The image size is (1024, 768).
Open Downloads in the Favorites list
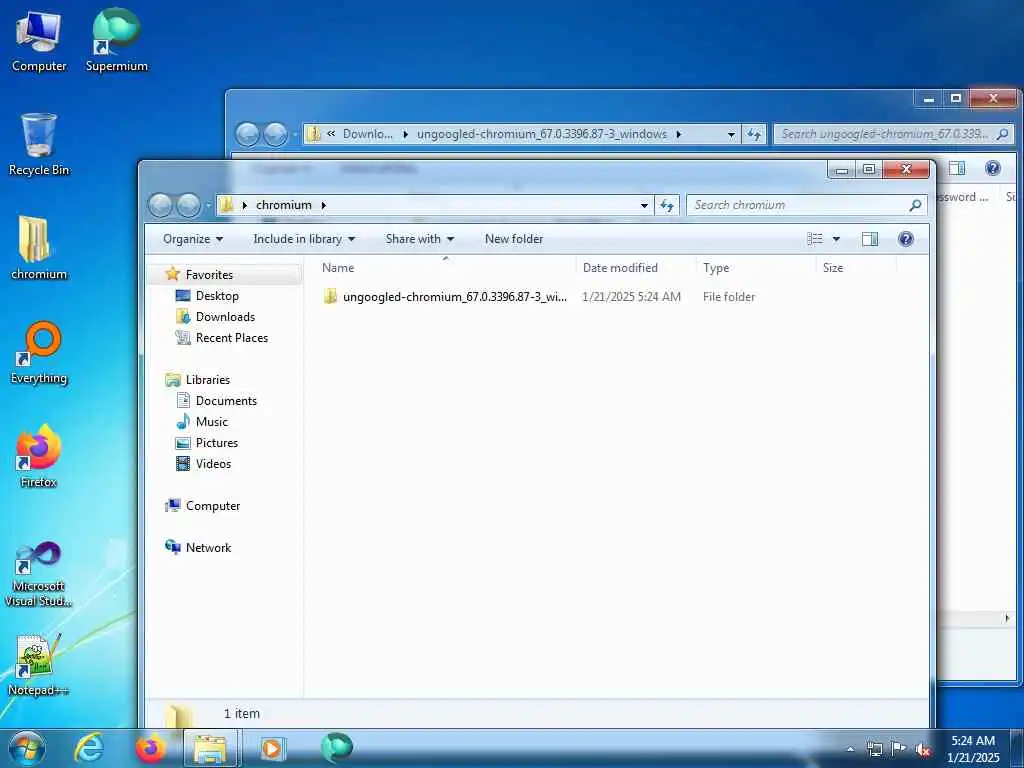225,317
